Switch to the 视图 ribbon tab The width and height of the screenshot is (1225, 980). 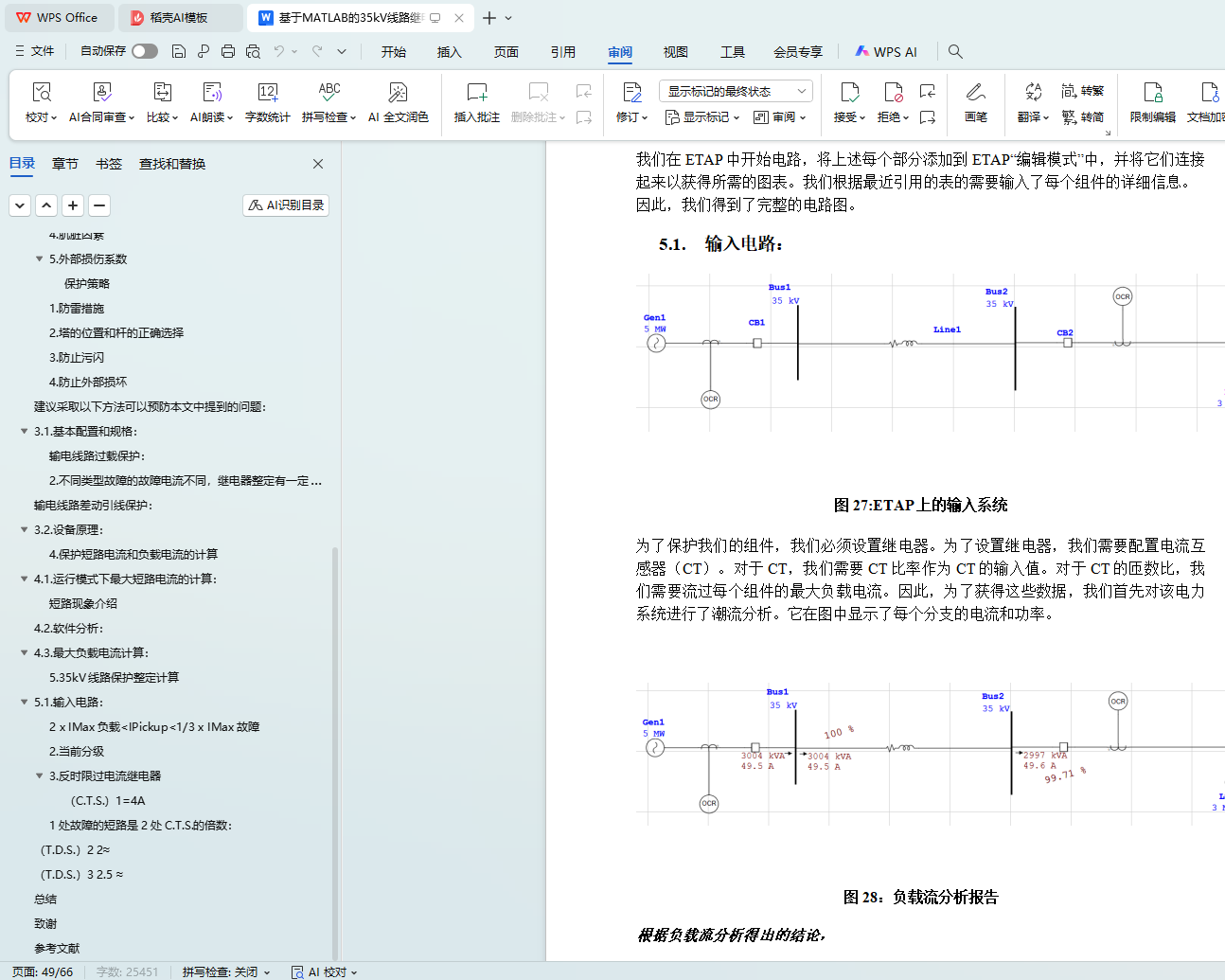675,52
